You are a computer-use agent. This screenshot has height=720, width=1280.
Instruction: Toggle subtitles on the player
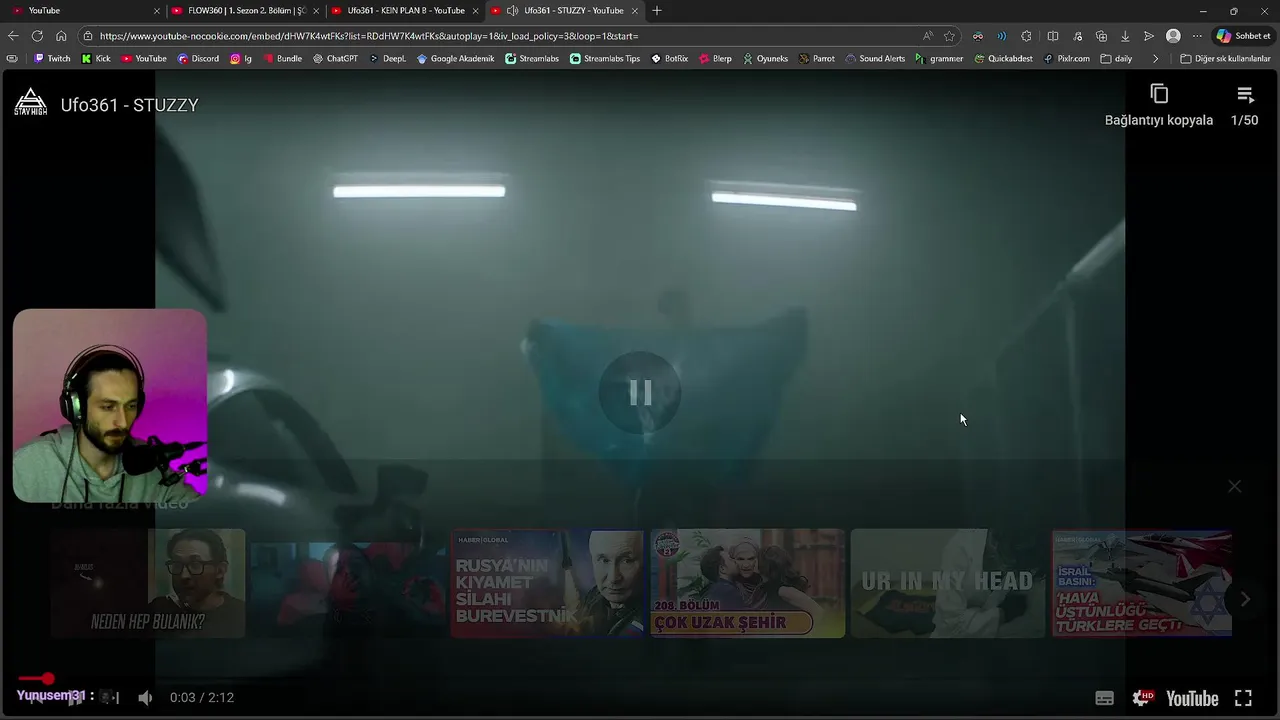[x=1105, y=698]
